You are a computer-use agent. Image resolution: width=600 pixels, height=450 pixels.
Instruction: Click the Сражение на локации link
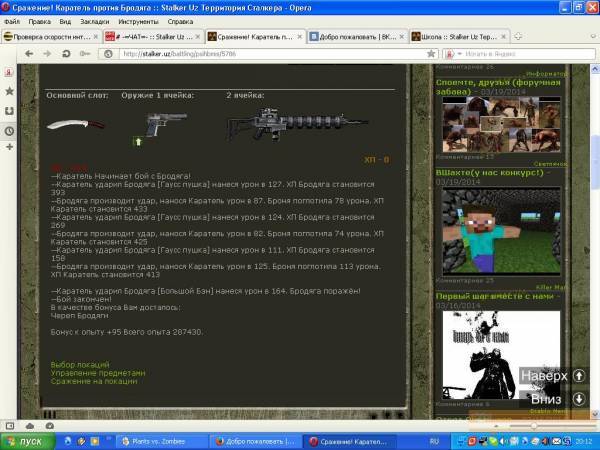93,381
